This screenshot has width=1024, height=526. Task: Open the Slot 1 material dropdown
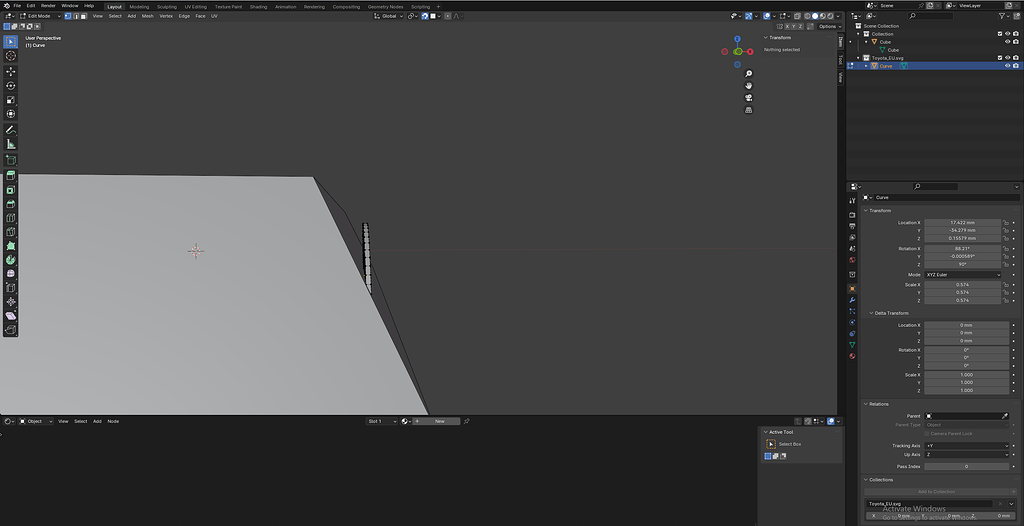(x=382, y=421)
